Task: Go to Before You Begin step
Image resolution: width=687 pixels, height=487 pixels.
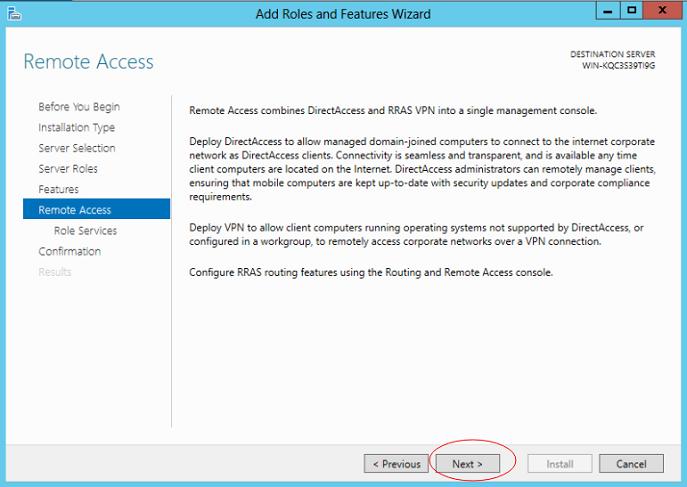Action: pos(79,107)
